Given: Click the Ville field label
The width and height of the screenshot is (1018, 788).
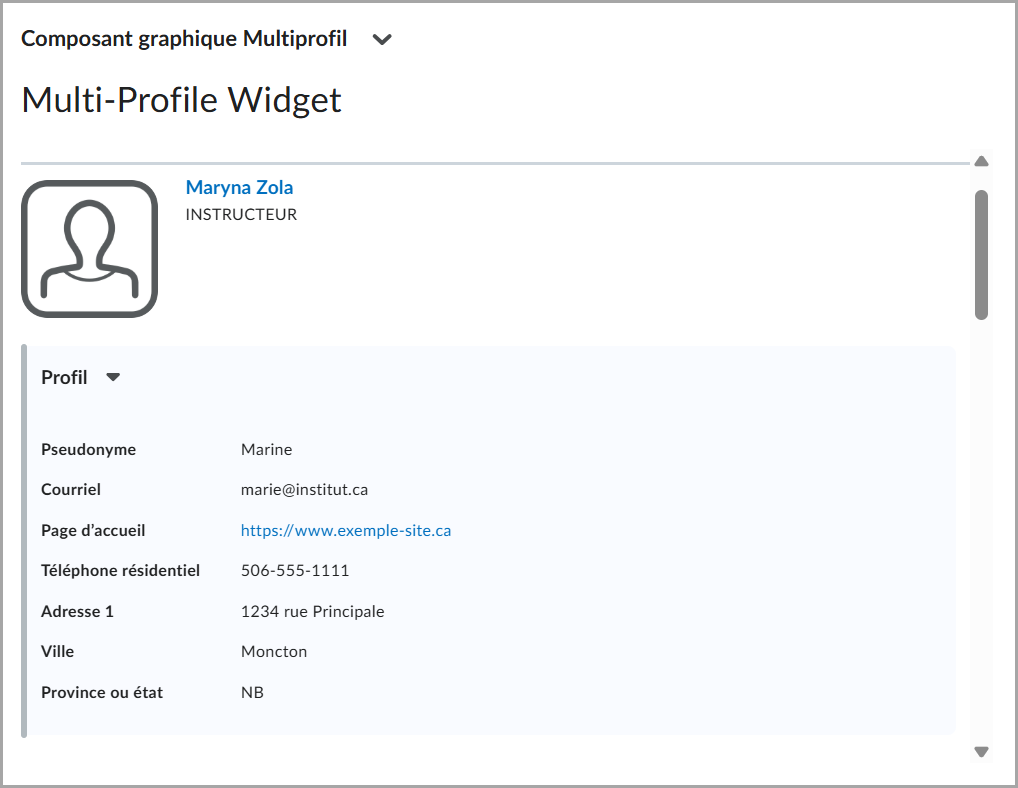Looking at the screenshot, I should point(57,652).
